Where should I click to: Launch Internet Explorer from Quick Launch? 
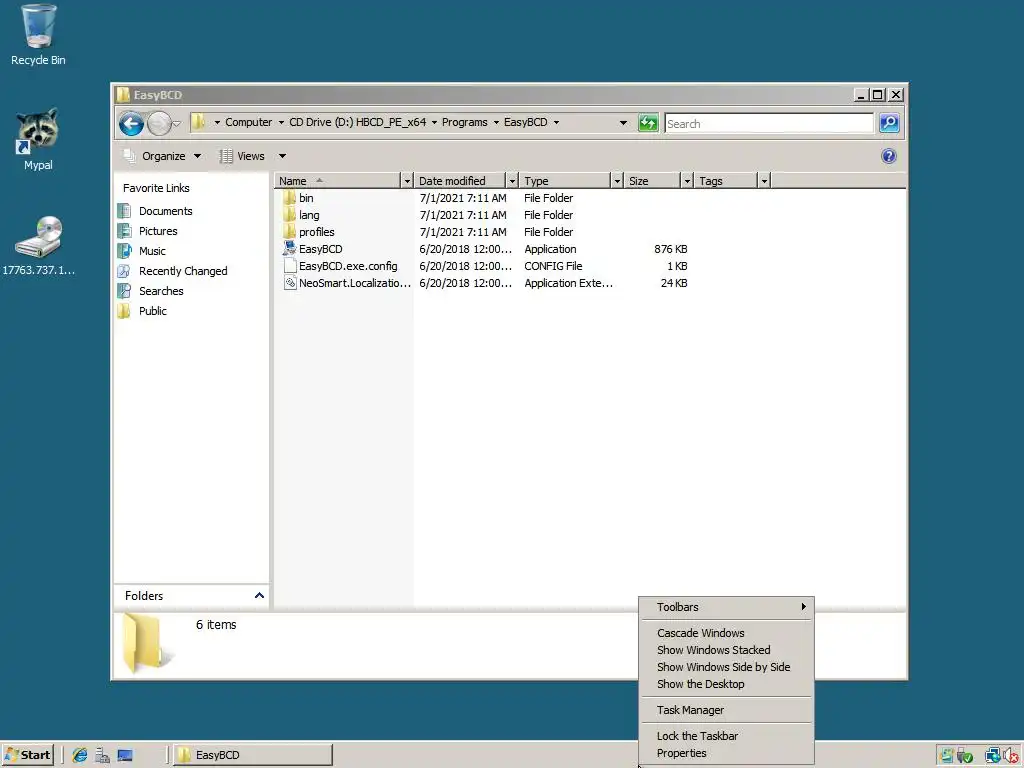tap(80, 755)
